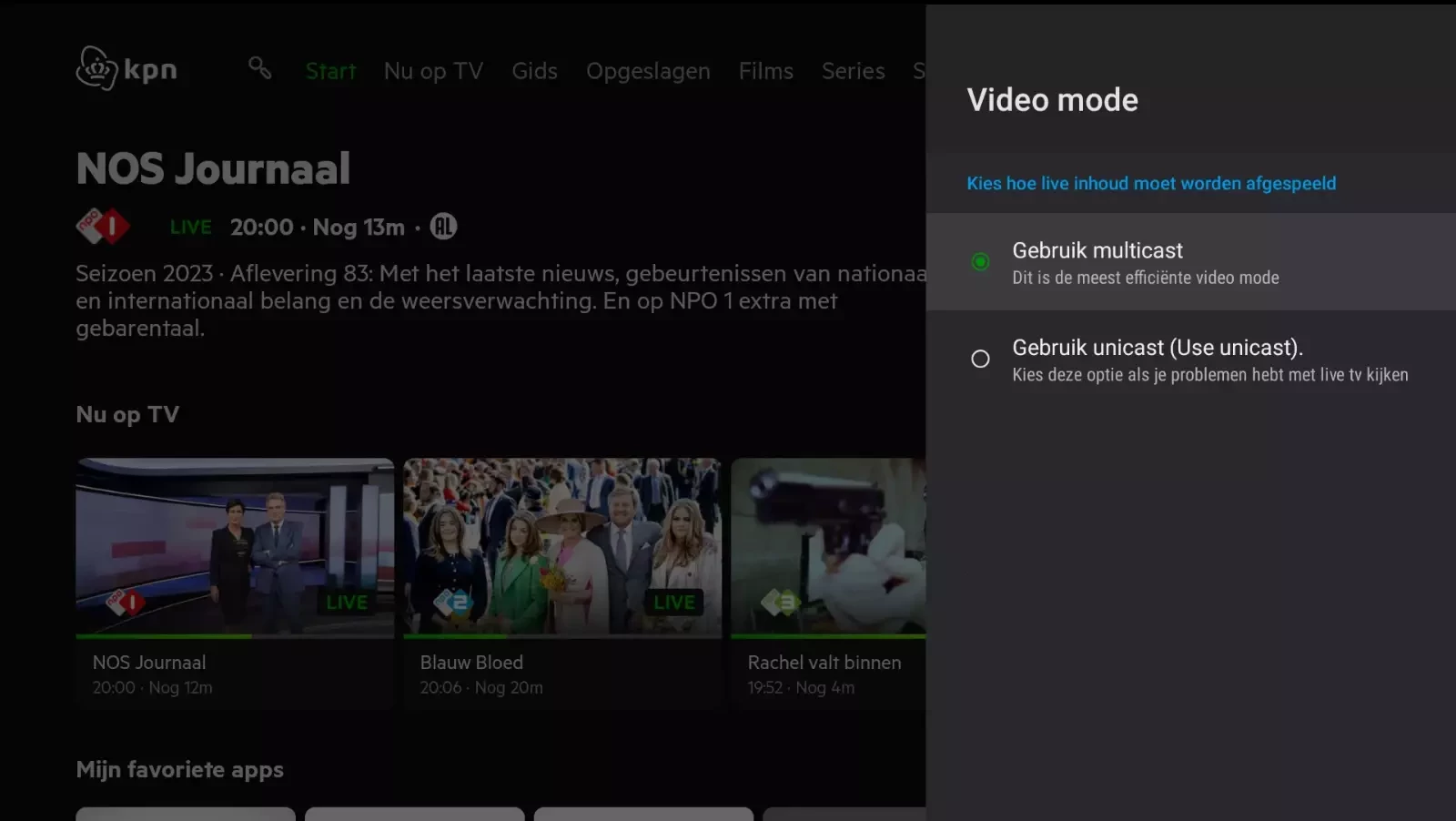The image size is (1456, 821).
Task: Click the green LIVE label beside 20:00
Action: [x=190, y=227]
